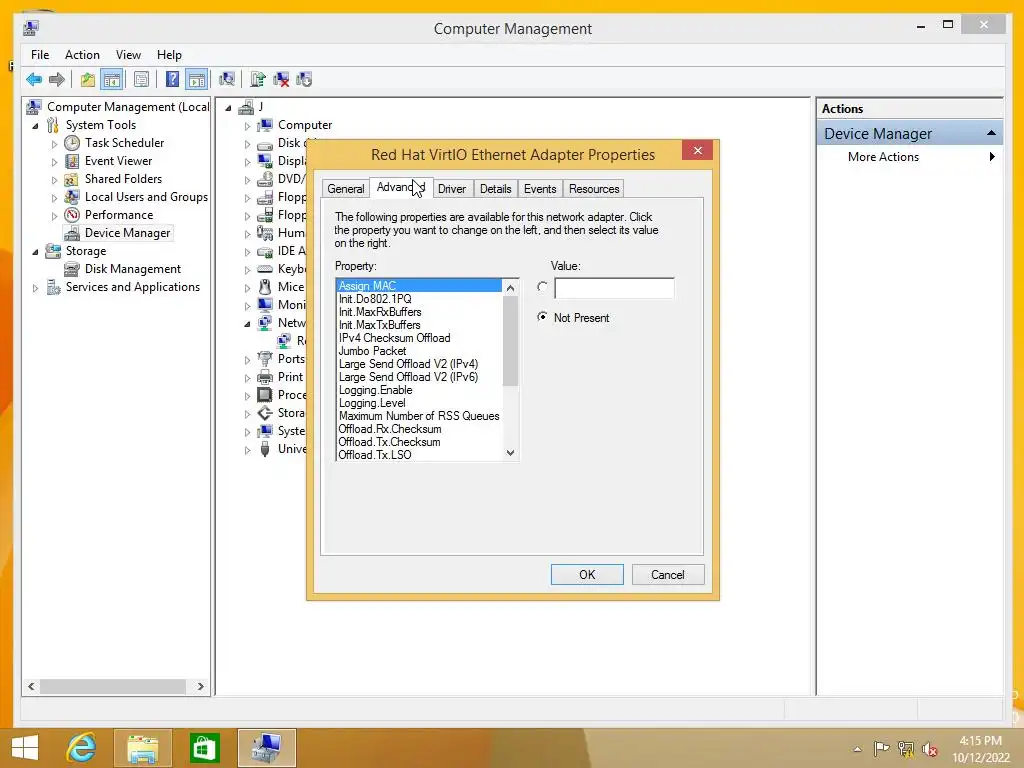Click Cancel in the adapter properties dialog

pos(667,575)
